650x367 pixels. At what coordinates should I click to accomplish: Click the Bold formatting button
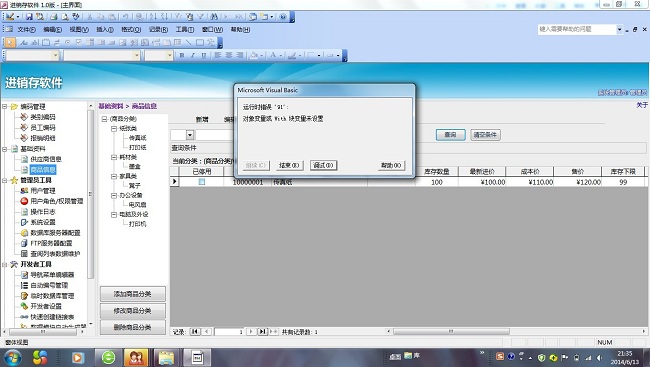[x=182, y=55]
